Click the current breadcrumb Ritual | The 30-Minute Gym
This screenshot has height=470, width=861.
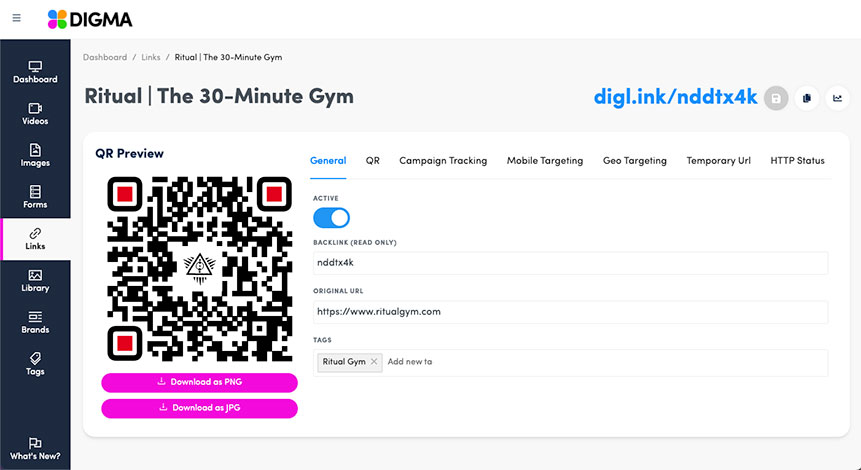228,57
